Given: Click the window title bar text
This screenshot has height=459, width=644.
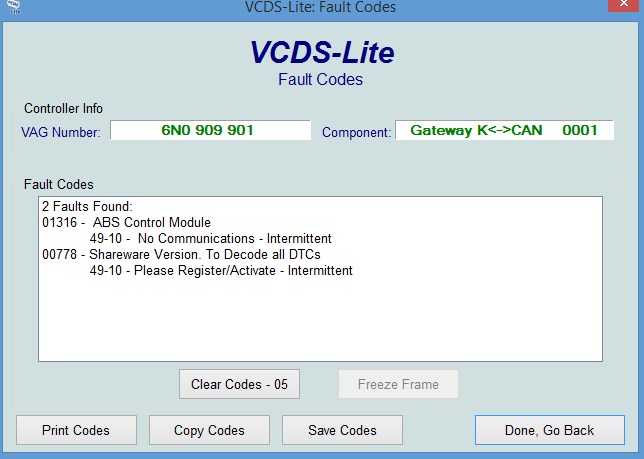Looking at the screenshot, I should tap(320, 7).
